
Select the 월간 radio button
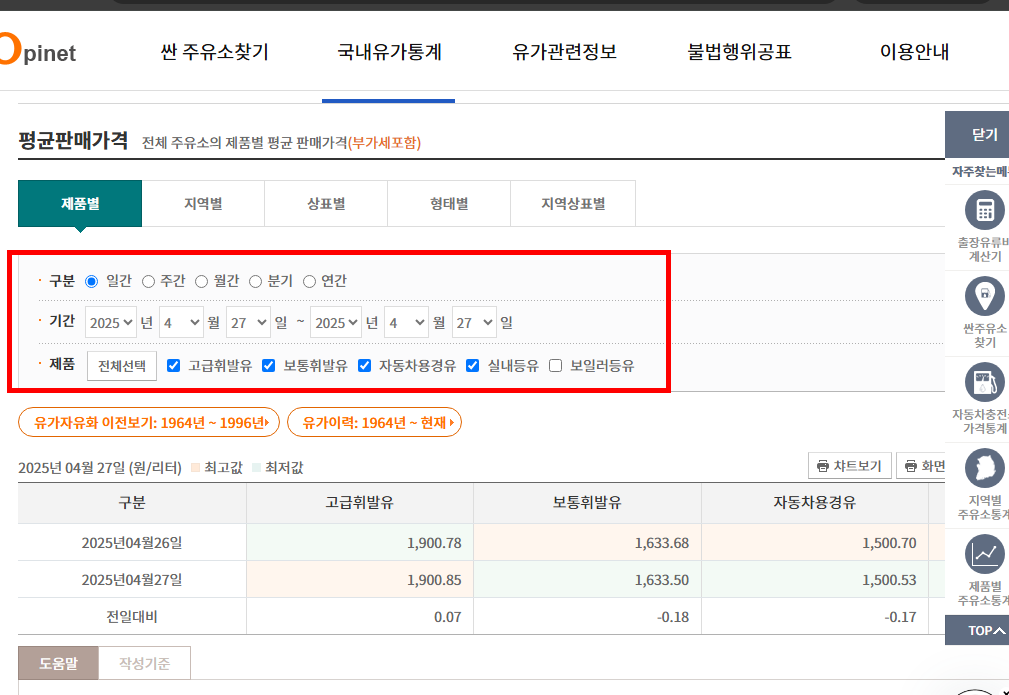pos(201,281)
